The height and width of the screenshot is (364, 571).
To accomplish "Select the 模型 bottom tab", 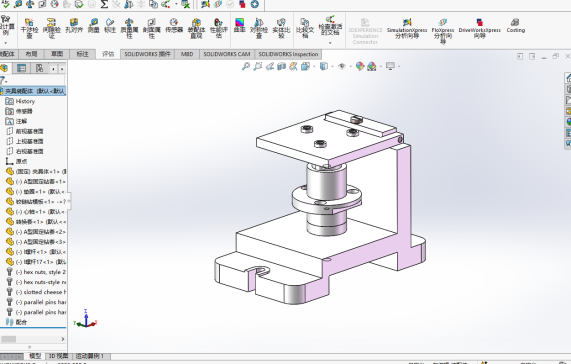I will 35,356.
